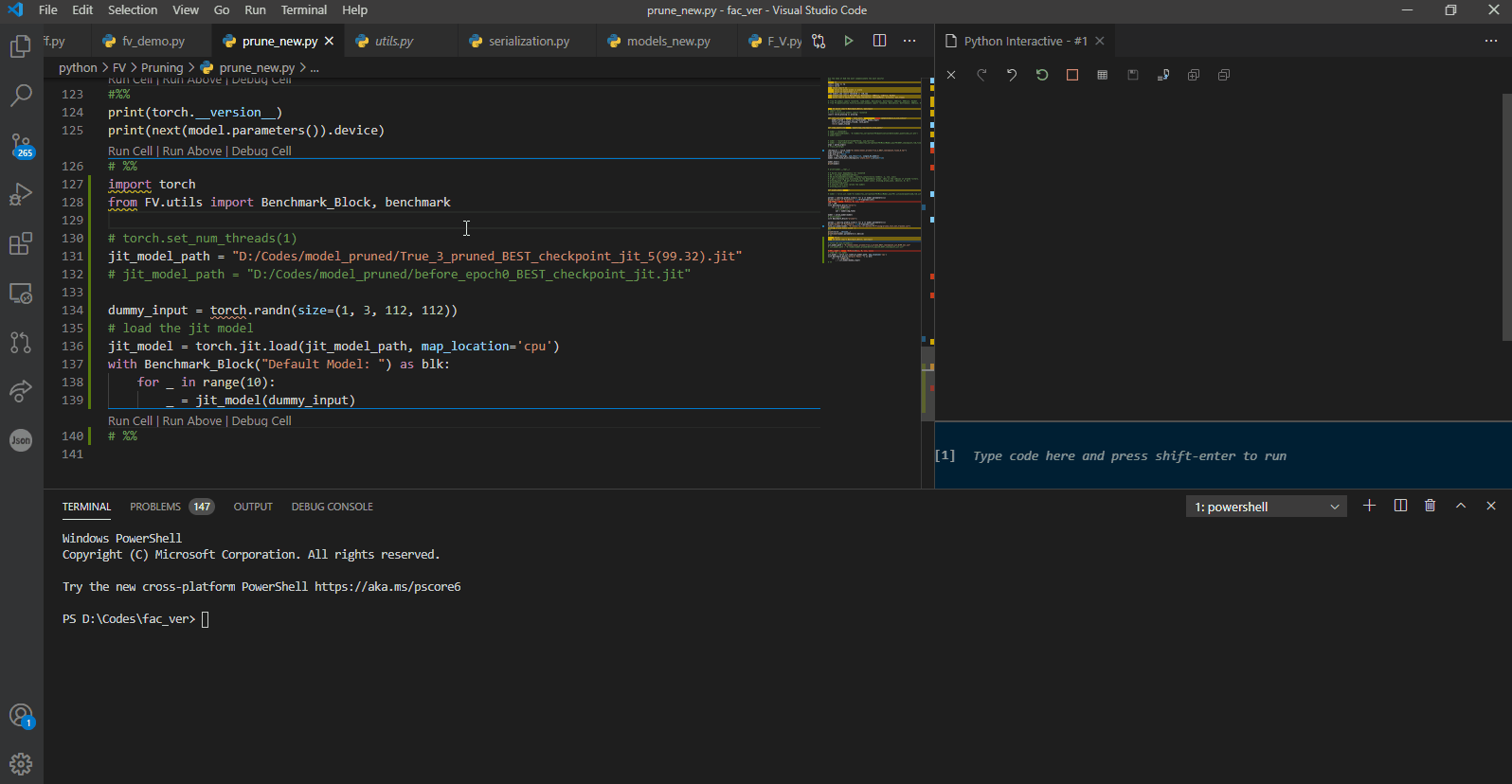Open the '1: powershell' terminal selector dropdown
The height and width of the screenshot is (784, 1512).
1266,507
